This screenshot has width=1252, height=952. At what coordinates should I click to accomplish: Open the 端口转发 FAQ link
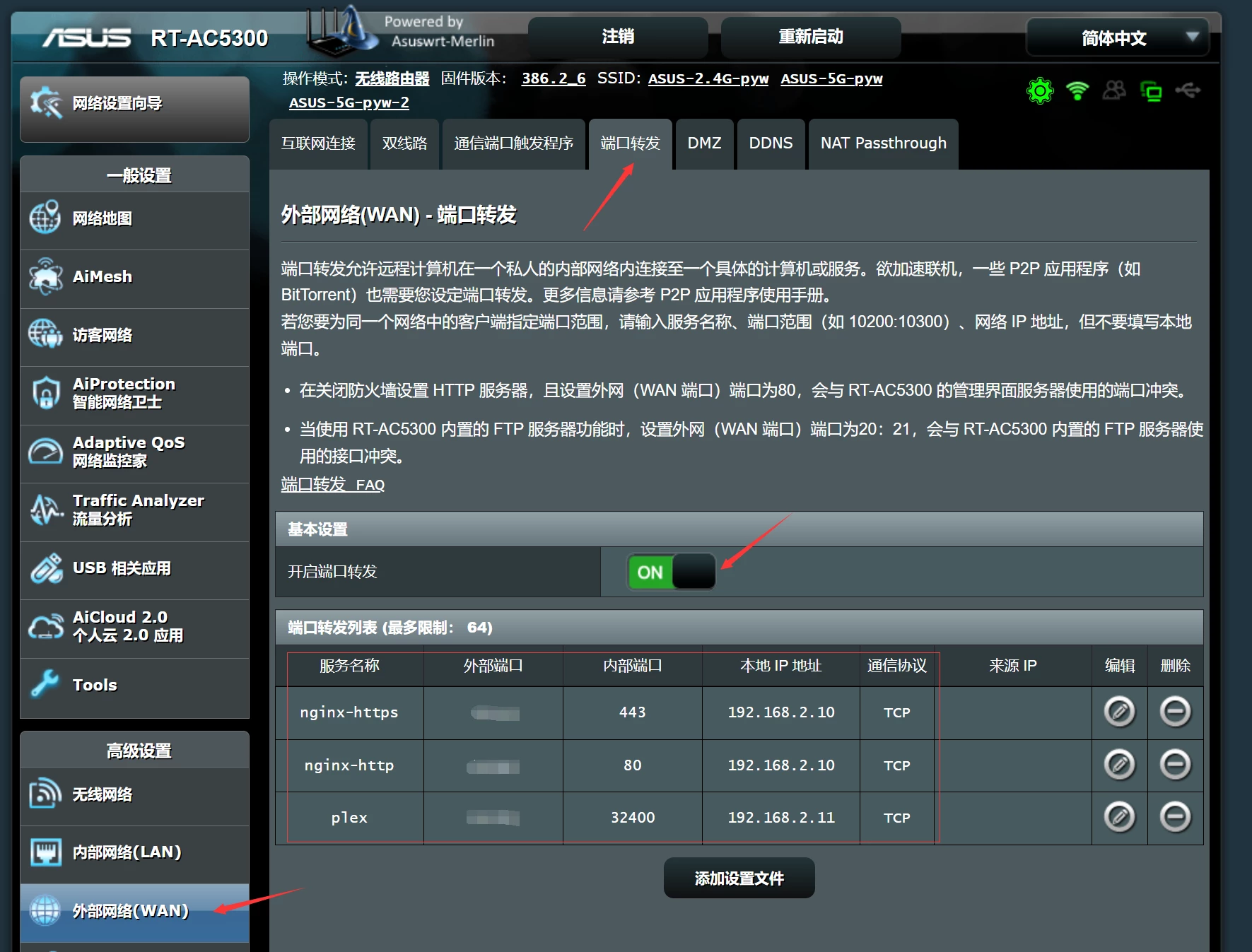click(x=333, y=485)
